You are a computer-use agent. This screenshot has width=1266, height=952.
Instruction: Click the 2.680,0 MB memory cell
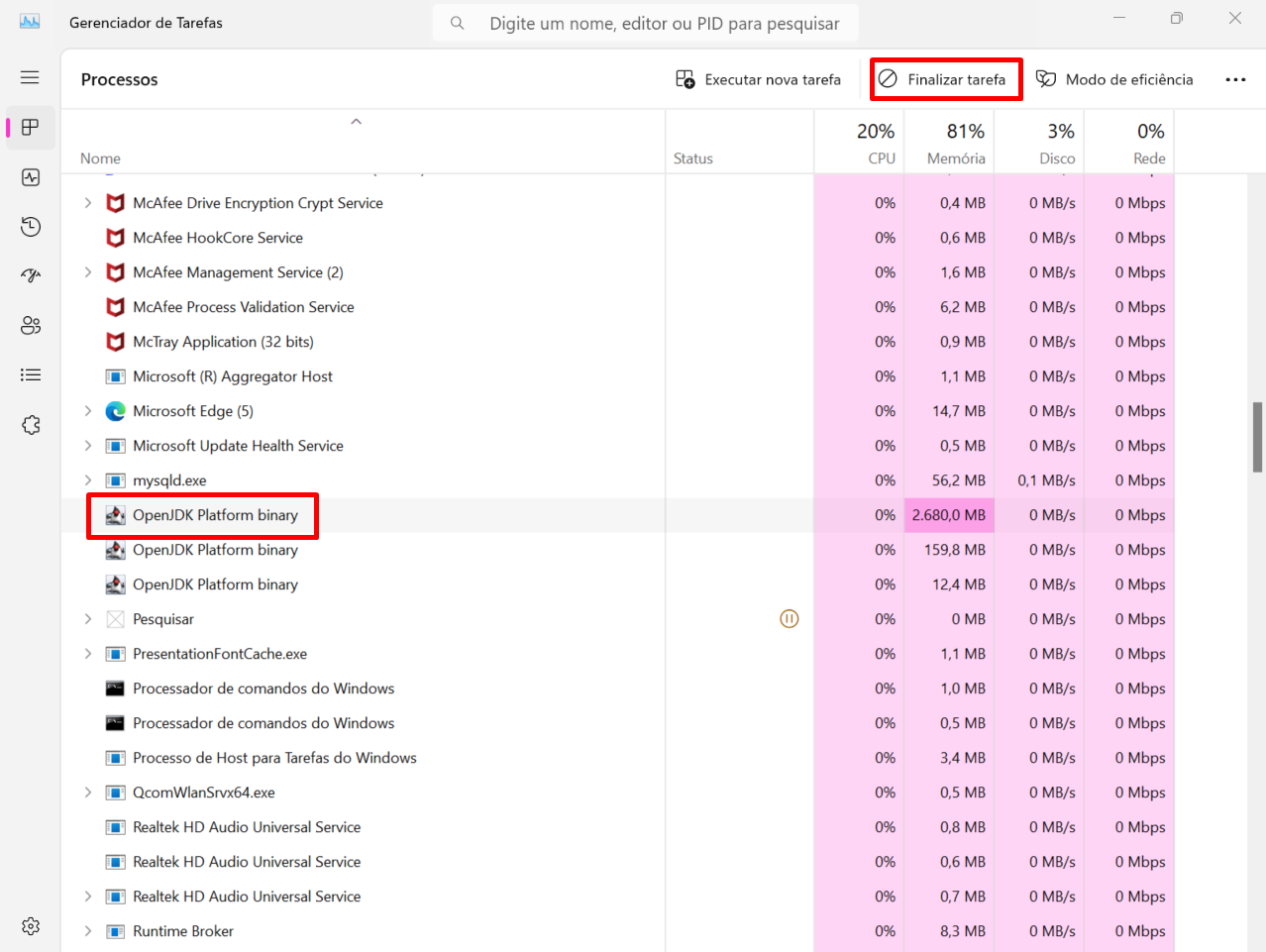949,515
